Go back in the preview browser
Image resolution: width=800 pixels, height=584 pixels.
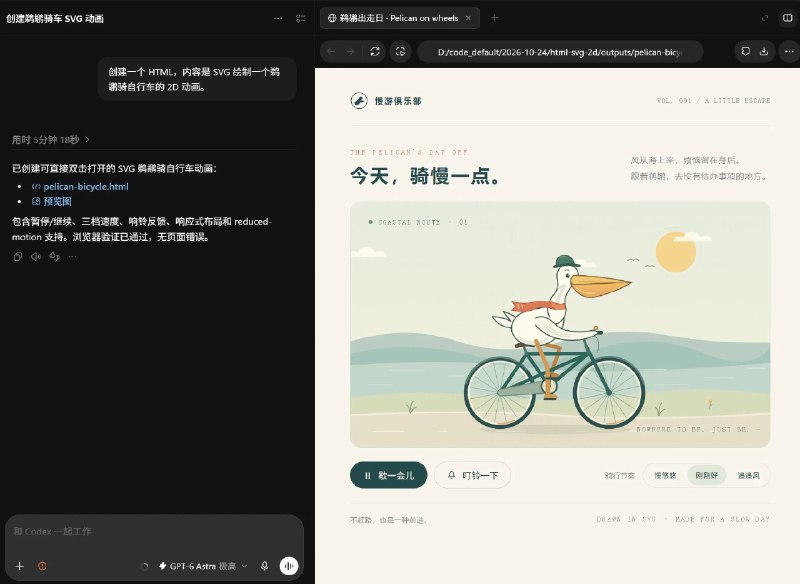[331, 52]
